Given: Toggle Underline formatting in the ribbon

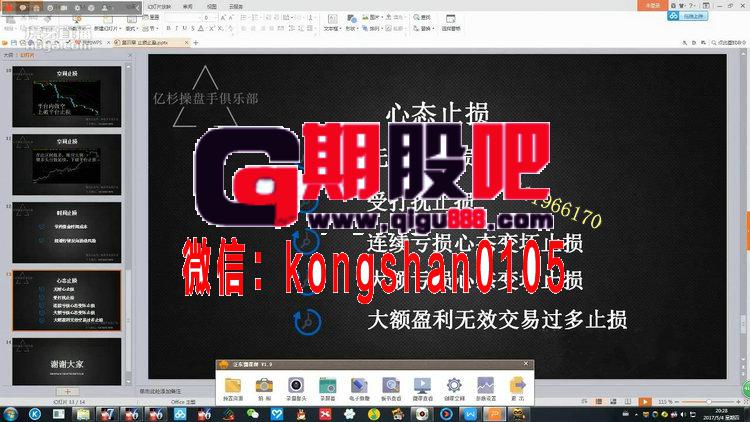Looking at the screenshot, I should tap(185, 29).
